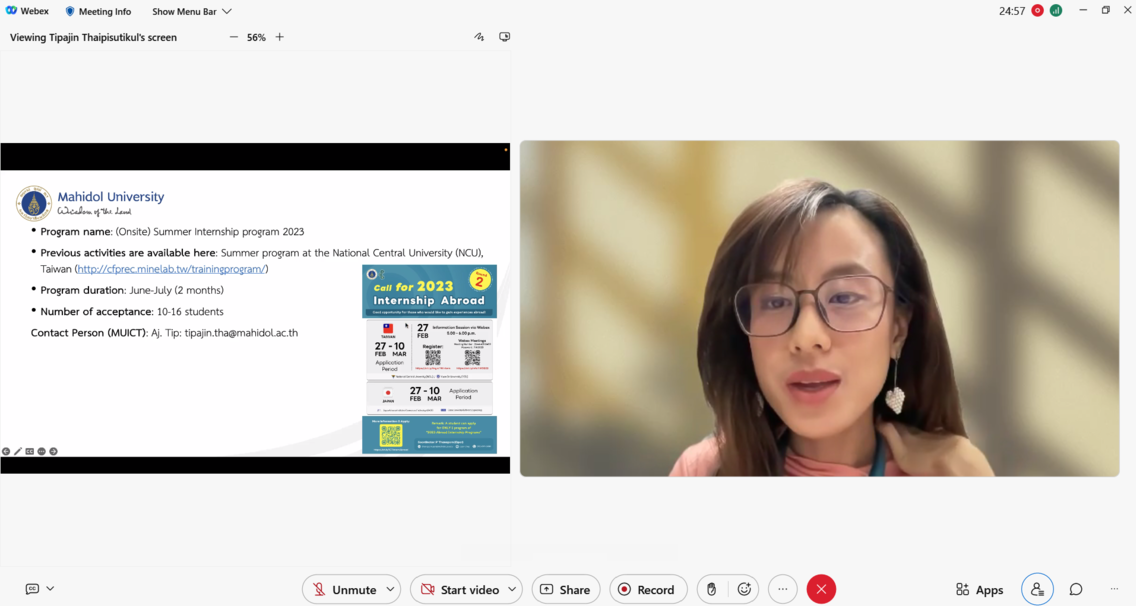Open the Participants panel icon

1037,589
